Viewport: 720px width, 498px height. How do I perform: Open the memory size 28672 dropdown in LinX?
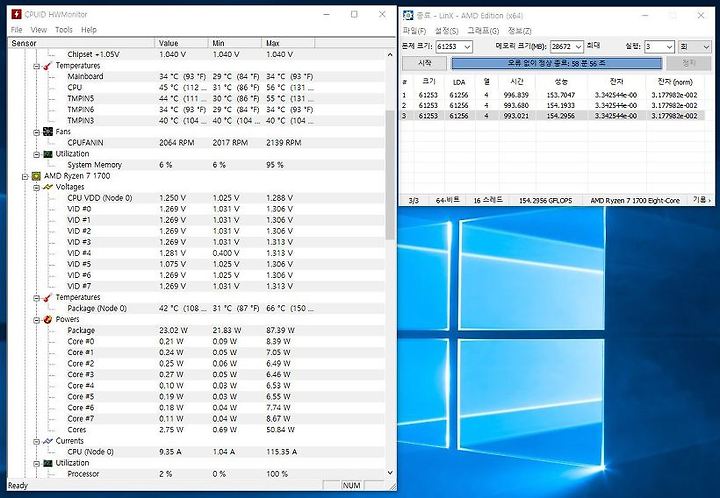578,47
